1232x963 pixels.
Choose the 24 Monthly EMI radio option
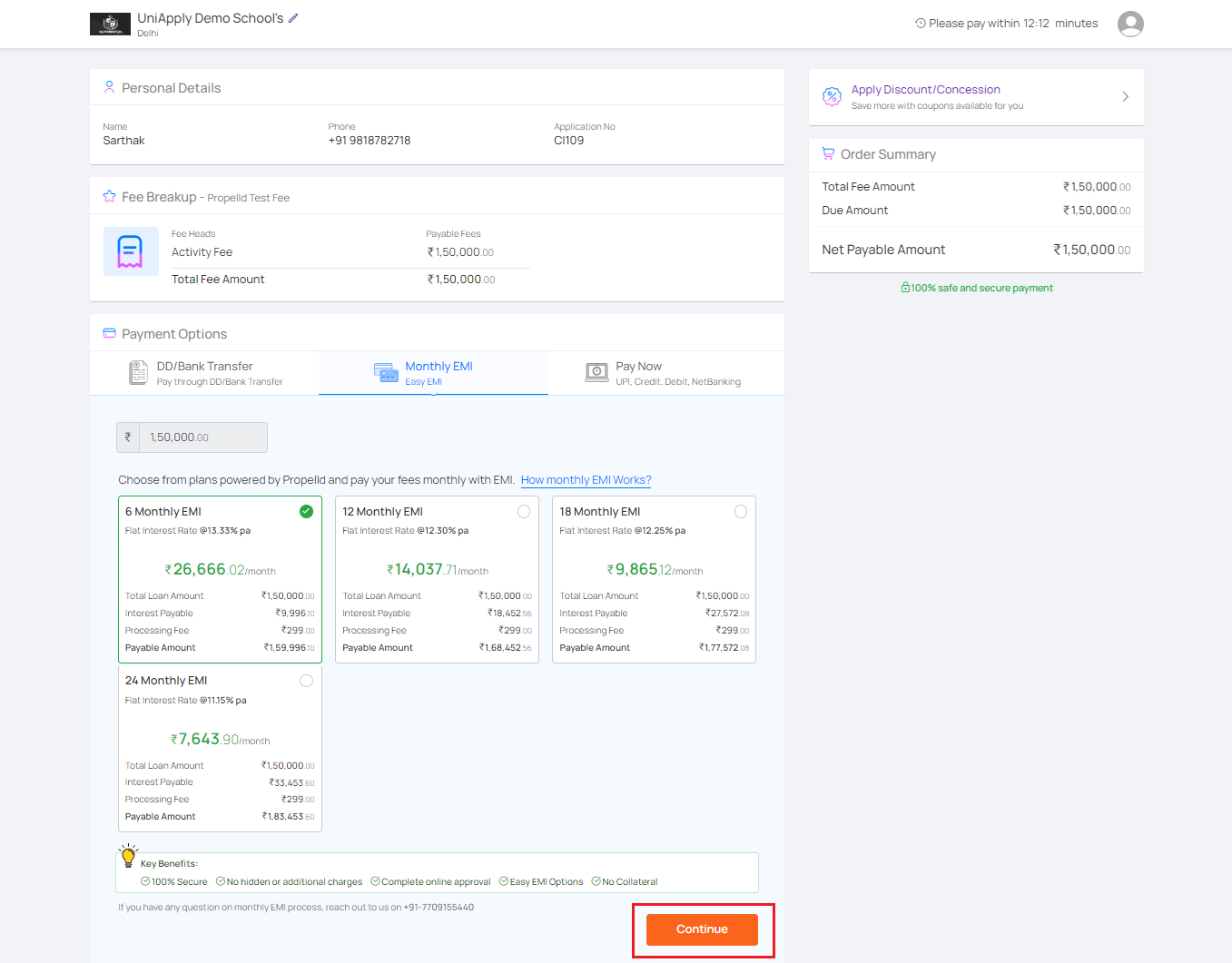[306, 681]
